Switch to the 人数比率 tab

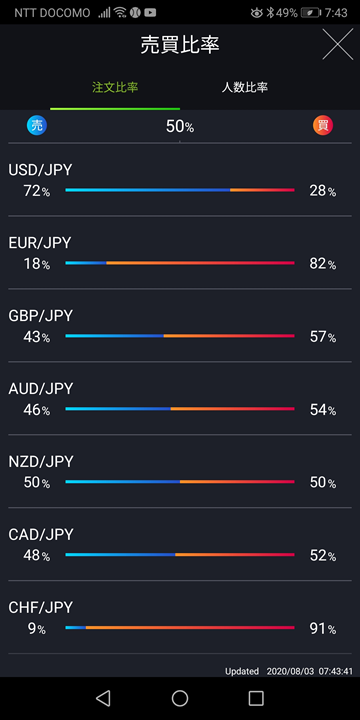[x=245, y=88]
